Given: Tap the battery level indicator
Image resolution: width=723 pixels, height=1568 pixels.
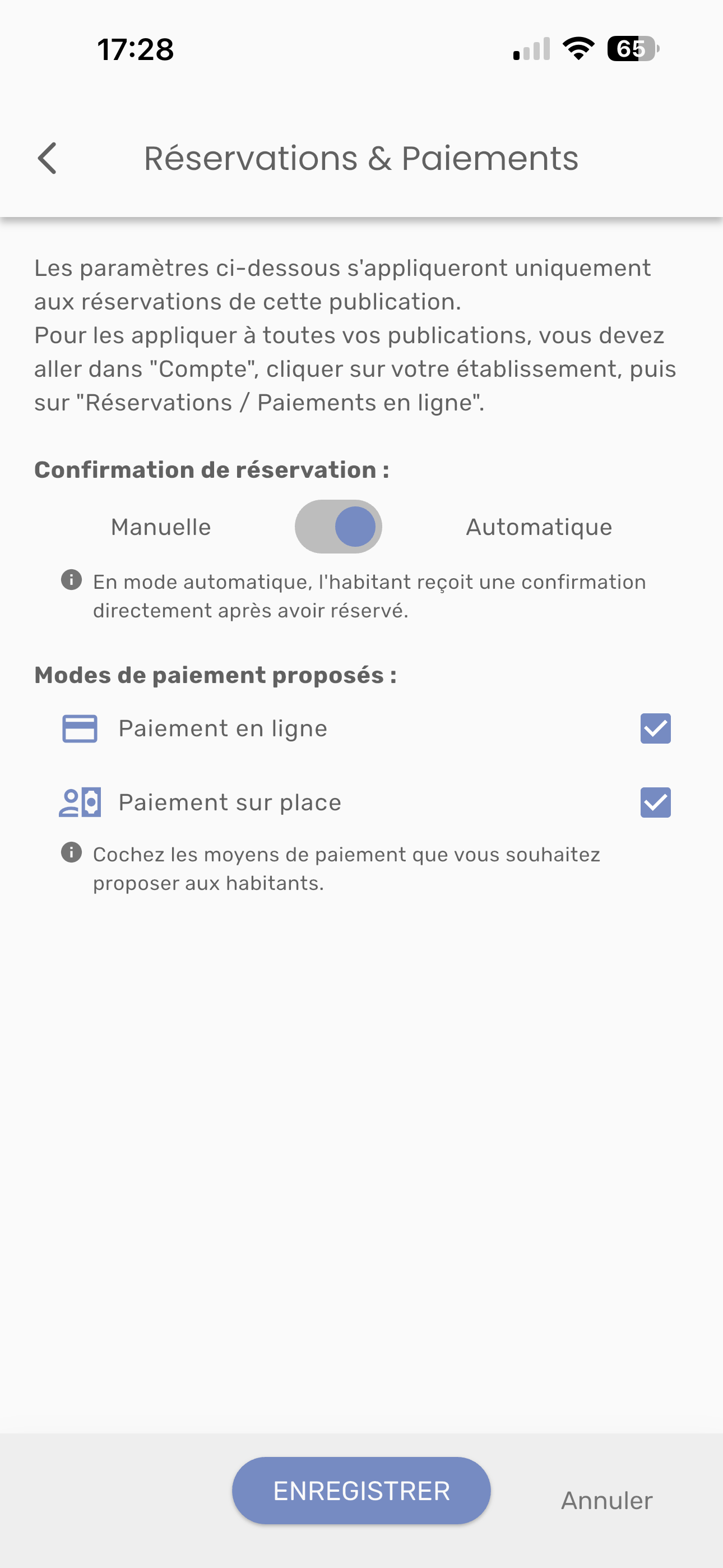Looking at the screenshot, I should tap(633, 49).
